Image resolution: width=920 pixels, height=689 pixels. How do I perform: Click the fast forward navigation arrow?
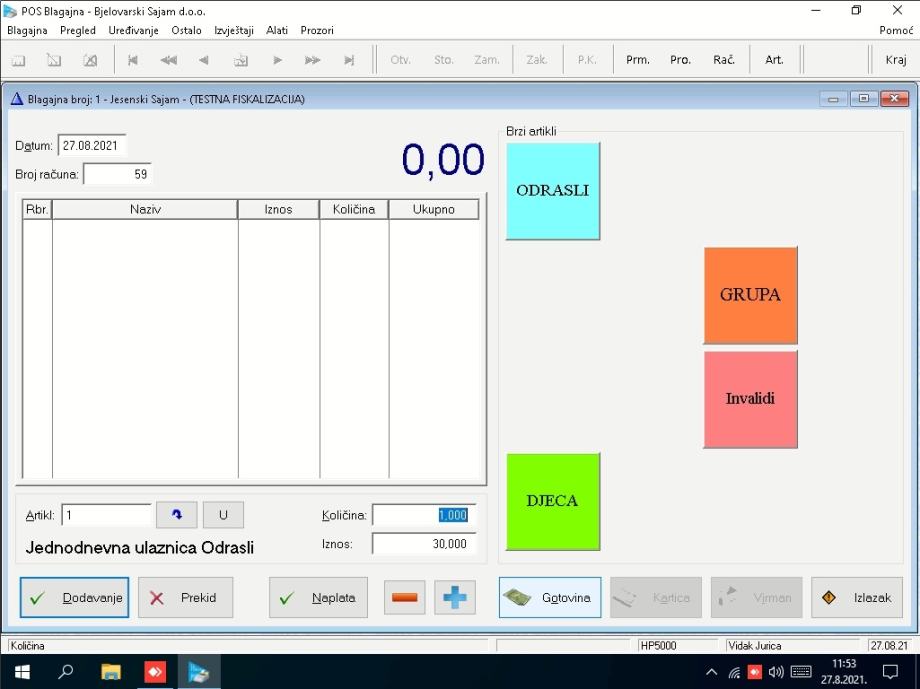(x=313, y=60)
